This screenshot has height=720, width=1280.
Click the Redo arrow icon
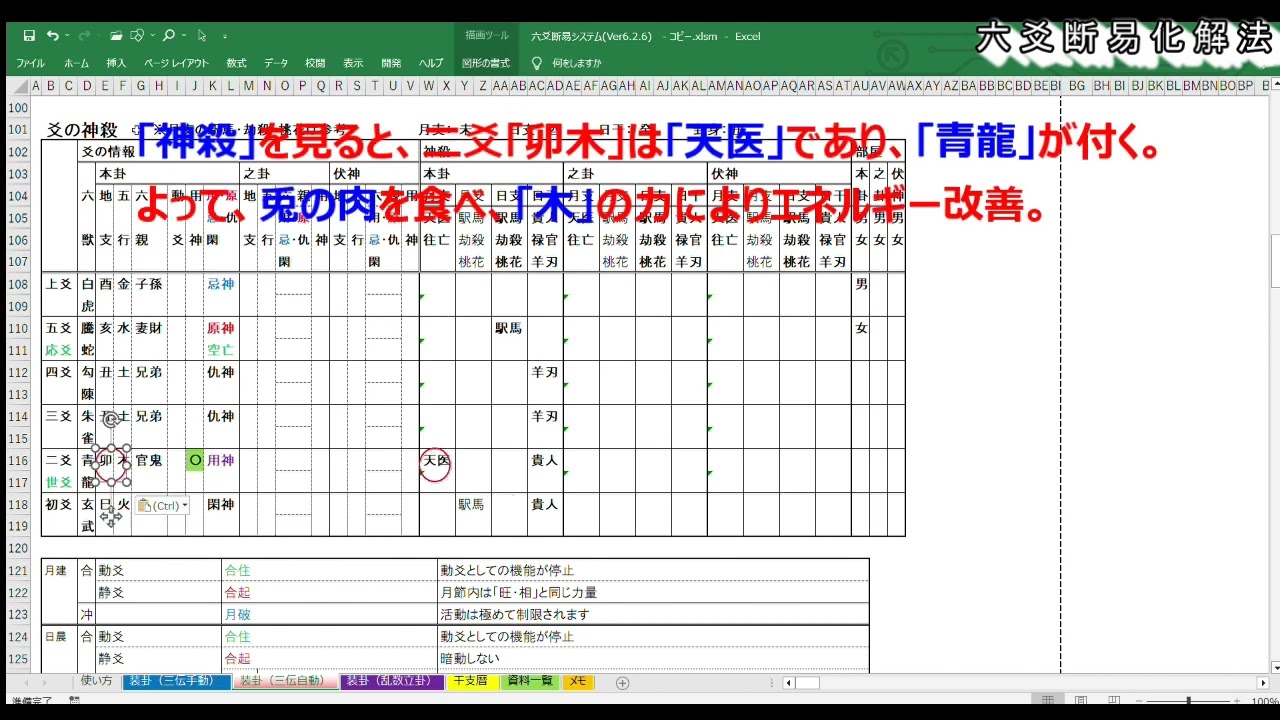pos(85,36)
